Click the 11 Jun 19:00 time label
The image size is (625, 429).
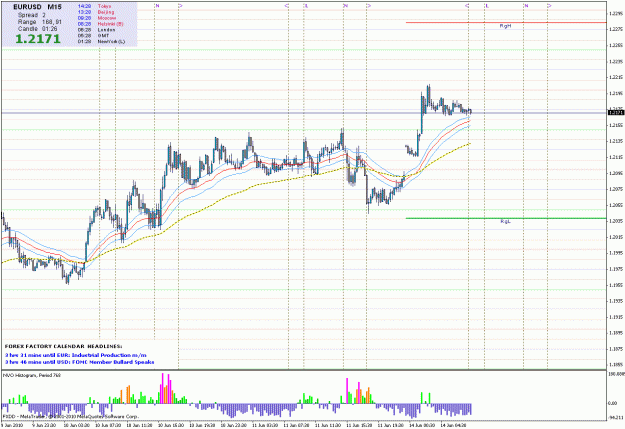coord(391,425)
